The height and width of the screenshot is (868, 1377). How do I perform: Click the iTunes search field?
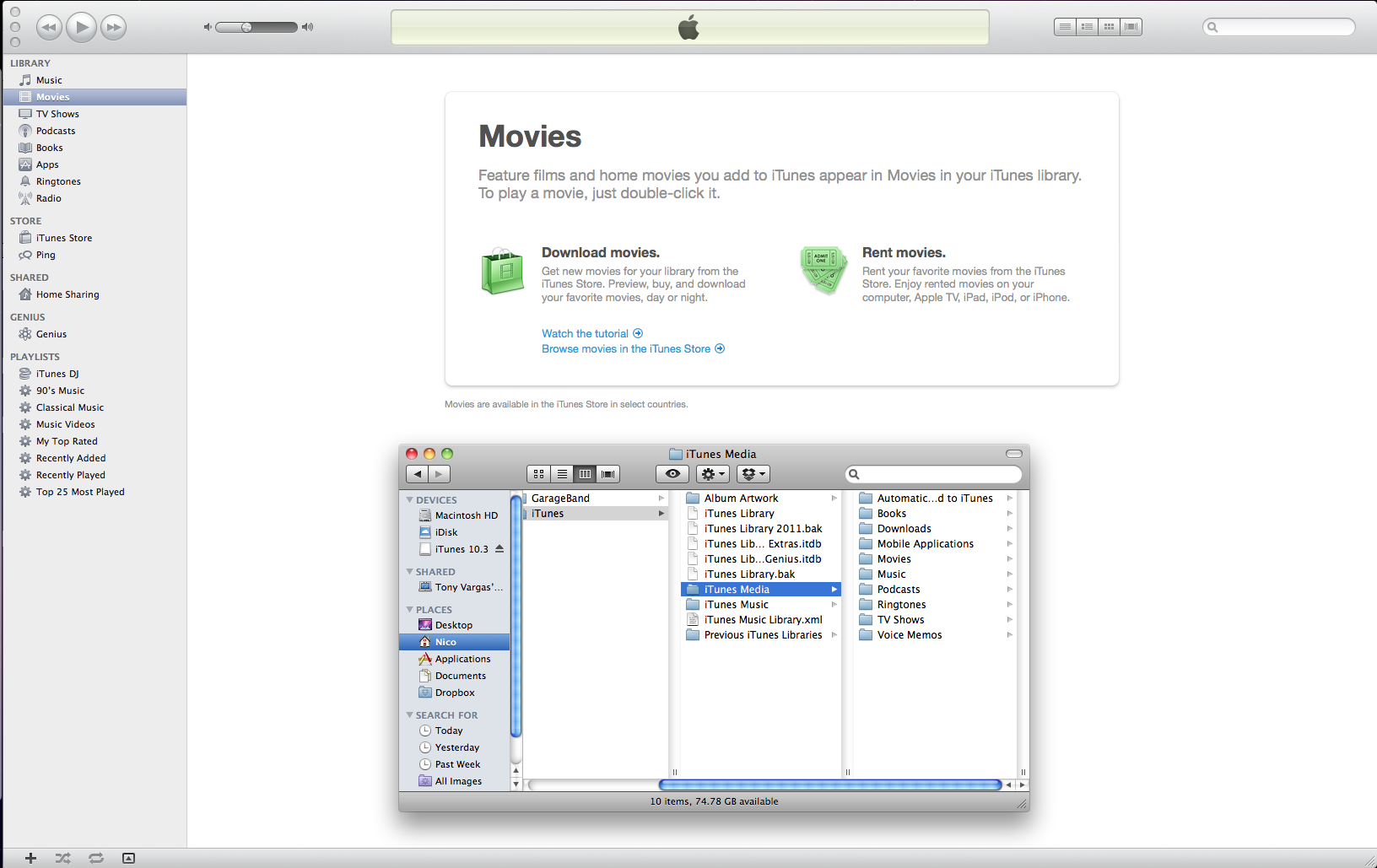click(1278, 27)
